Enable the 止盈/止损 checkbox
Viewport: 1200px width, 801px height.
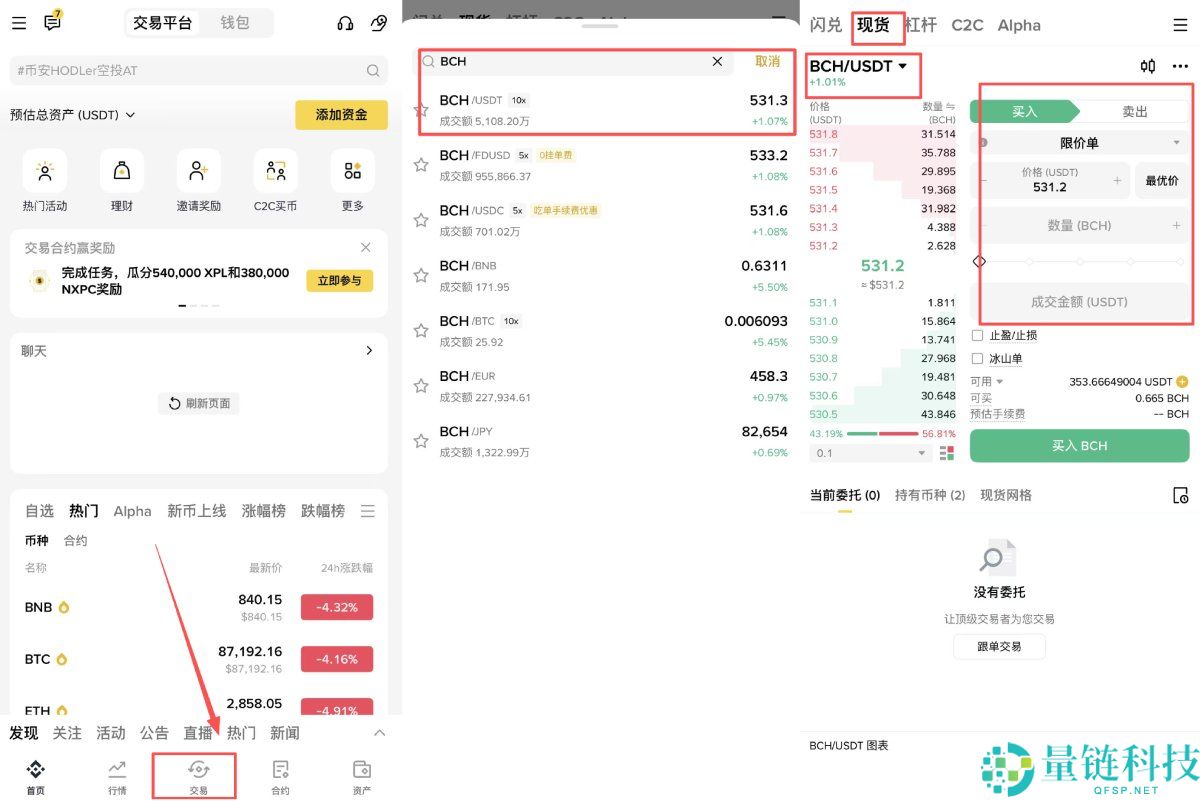tap(977, 335)
